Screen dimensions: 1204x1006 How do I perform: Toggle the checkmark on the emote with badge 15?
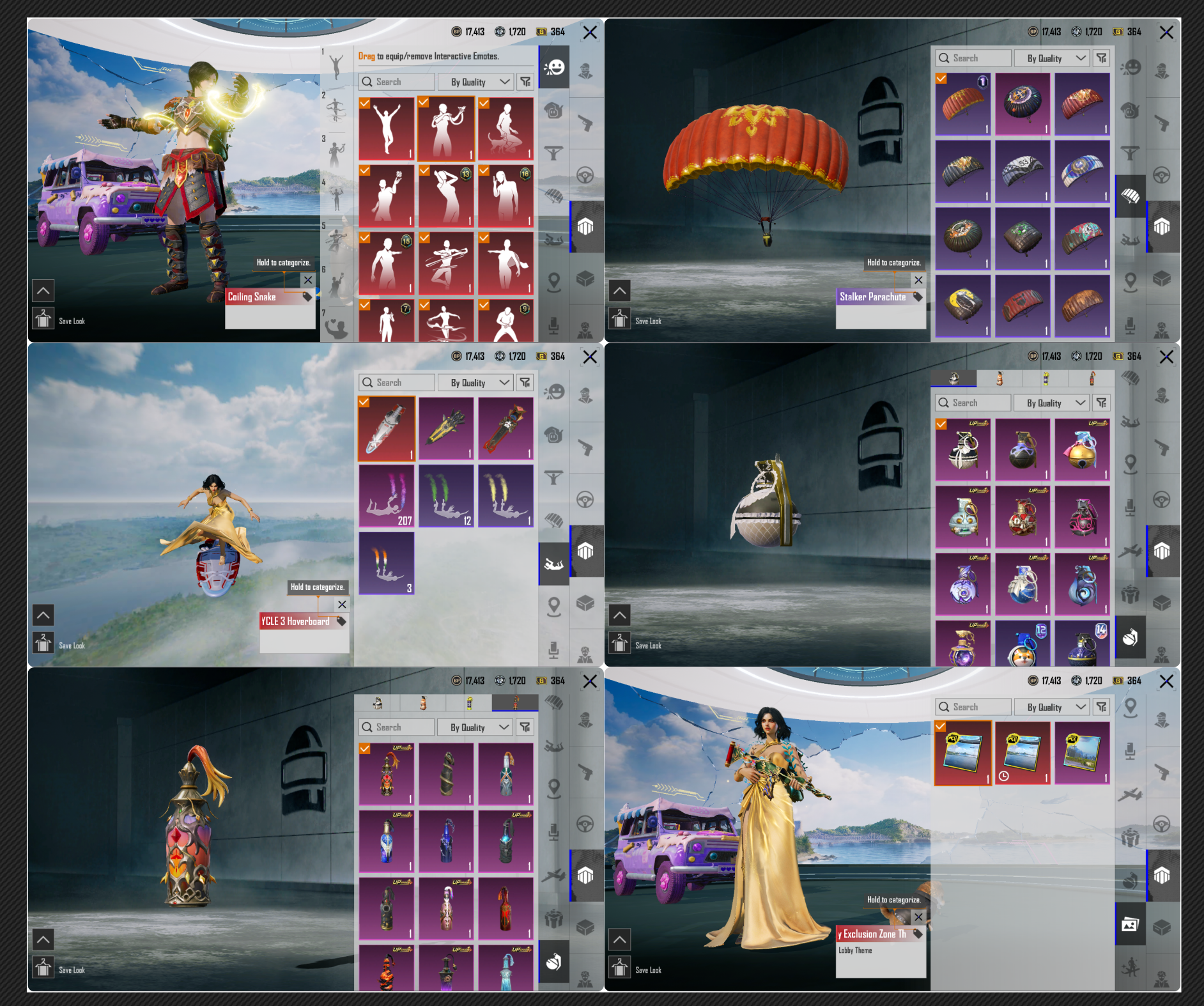[364, 237]
